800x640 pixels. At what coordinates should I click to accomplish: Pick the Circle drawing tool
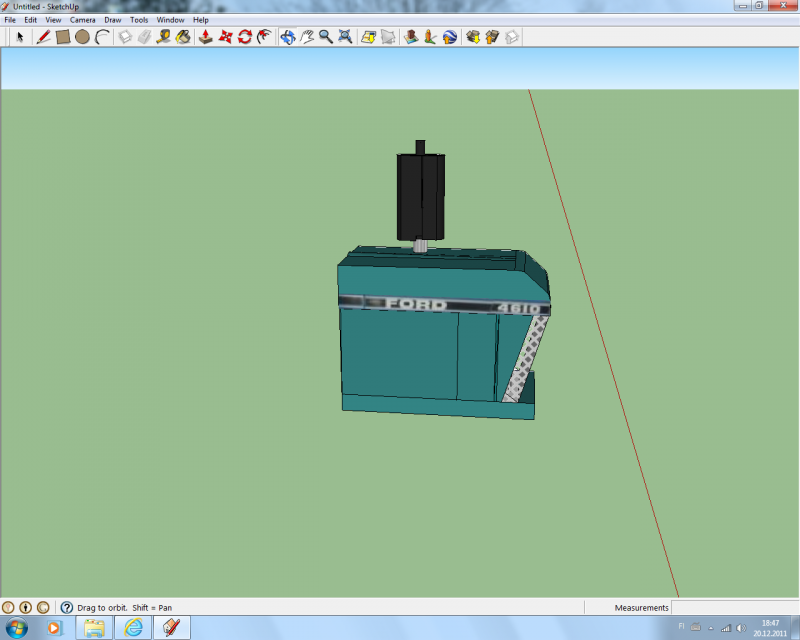[x=82, y=37]
